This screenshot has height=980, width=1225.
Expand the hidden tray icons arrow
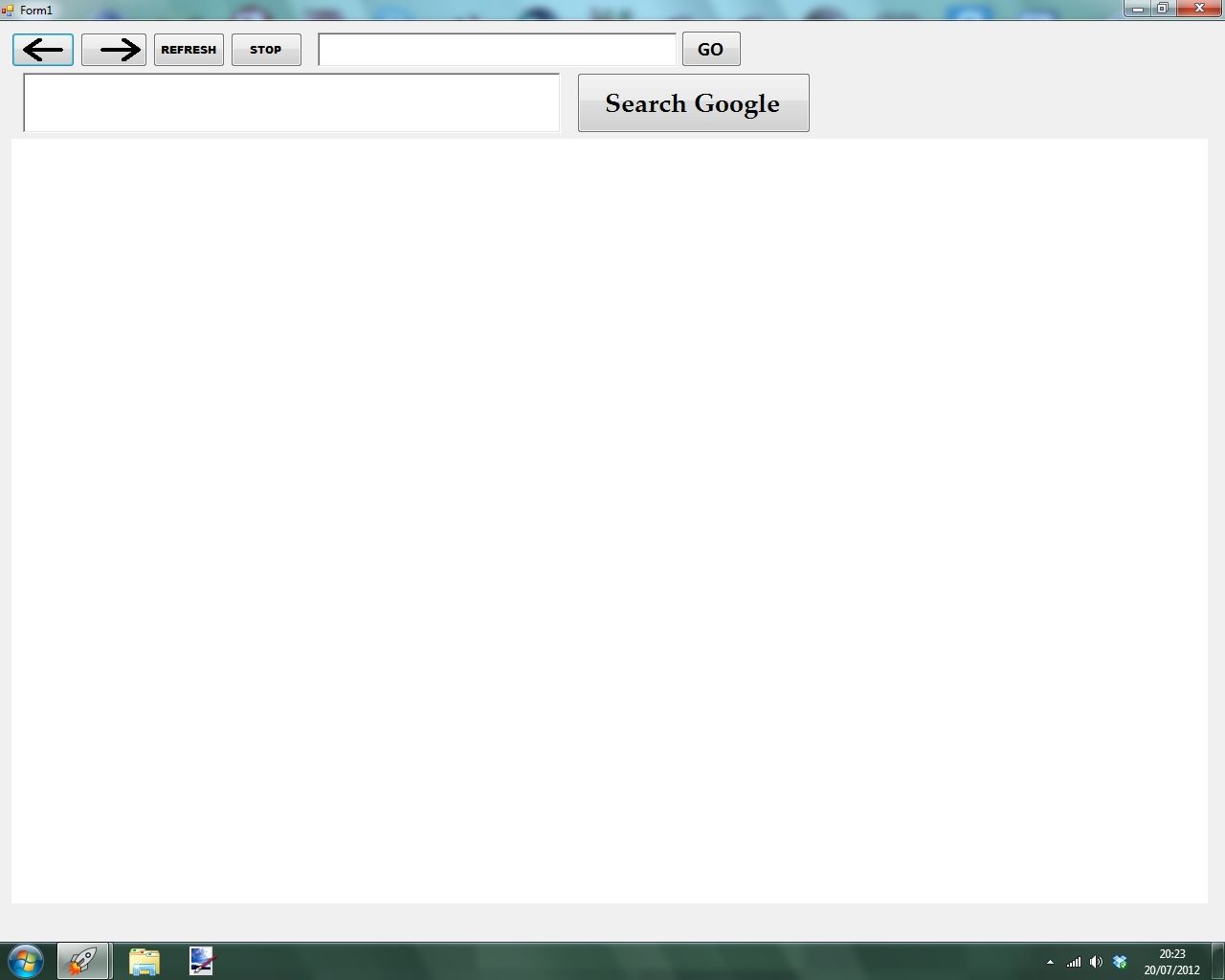(1050, 962)
